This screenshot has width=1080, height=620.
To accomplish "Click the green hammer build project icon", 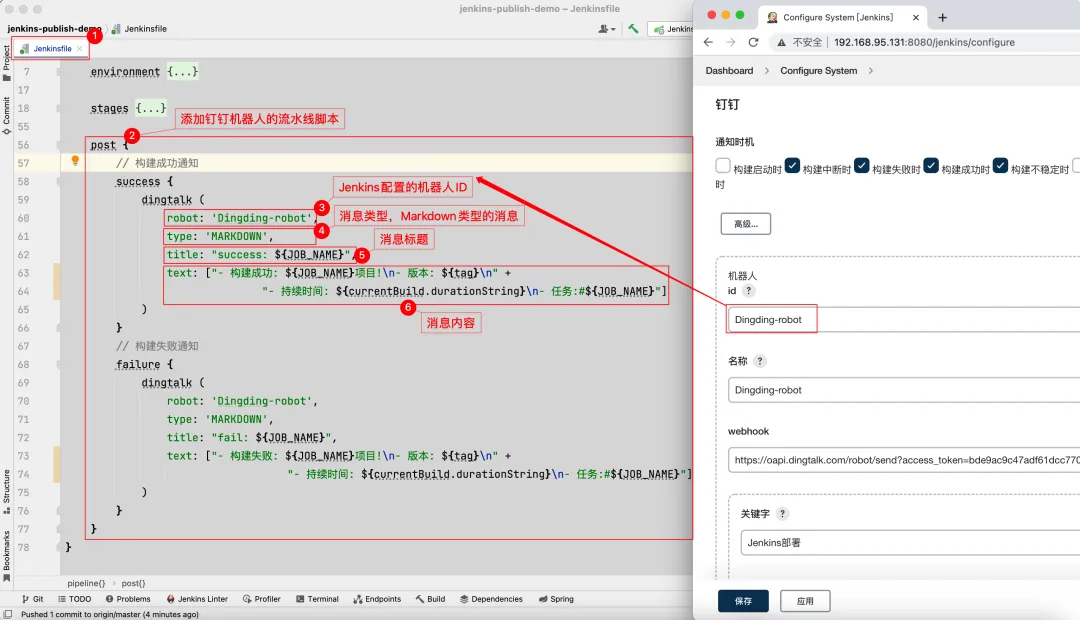I will pos(633,28).
